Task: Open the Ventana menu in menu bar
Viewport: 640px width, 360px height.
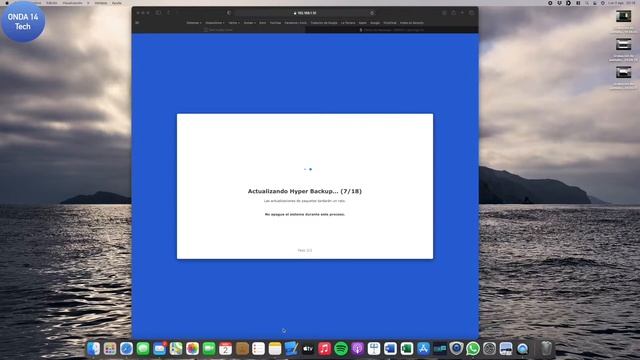Action: 101,3
